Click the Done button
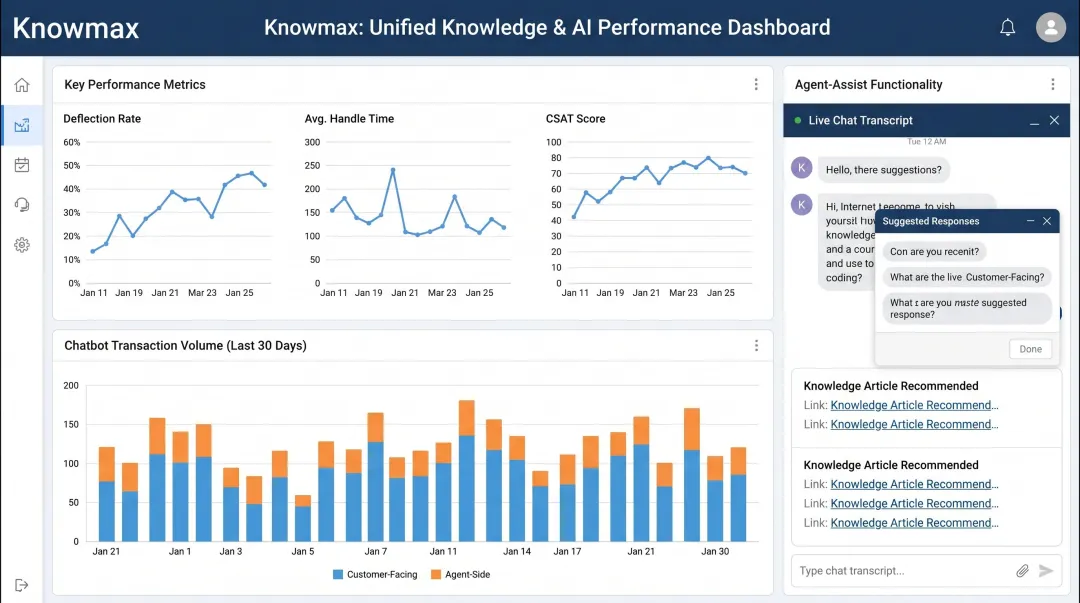This screenshot has height=603, width=1080. (1030, 349)
